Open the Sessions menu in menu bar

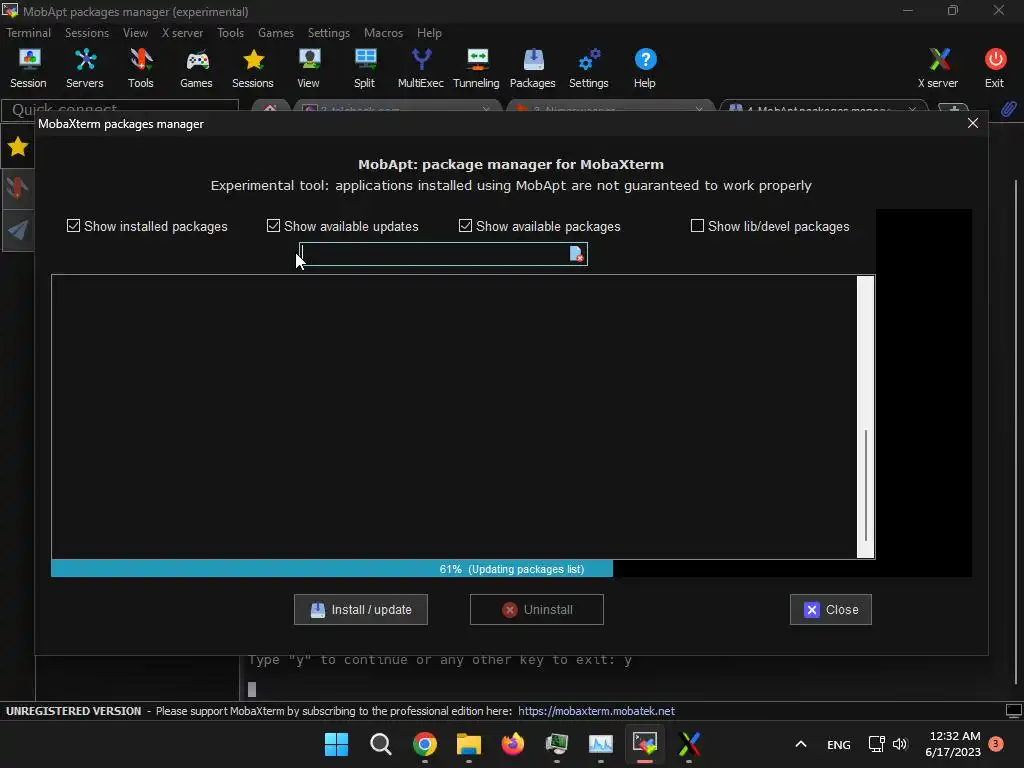pyautogui.click(x=87, y=33)
